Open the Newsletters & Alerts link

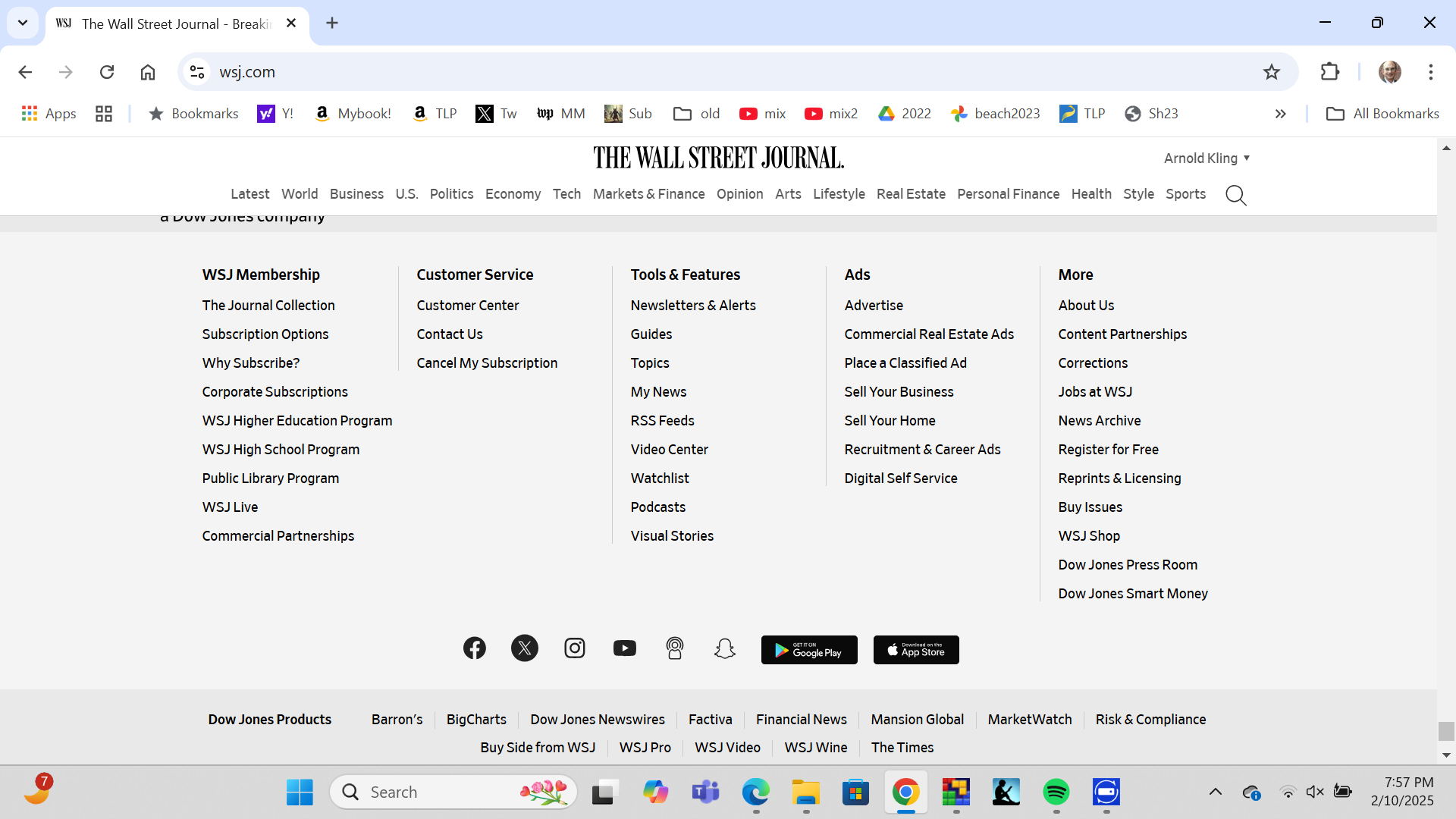coord(693,306)
